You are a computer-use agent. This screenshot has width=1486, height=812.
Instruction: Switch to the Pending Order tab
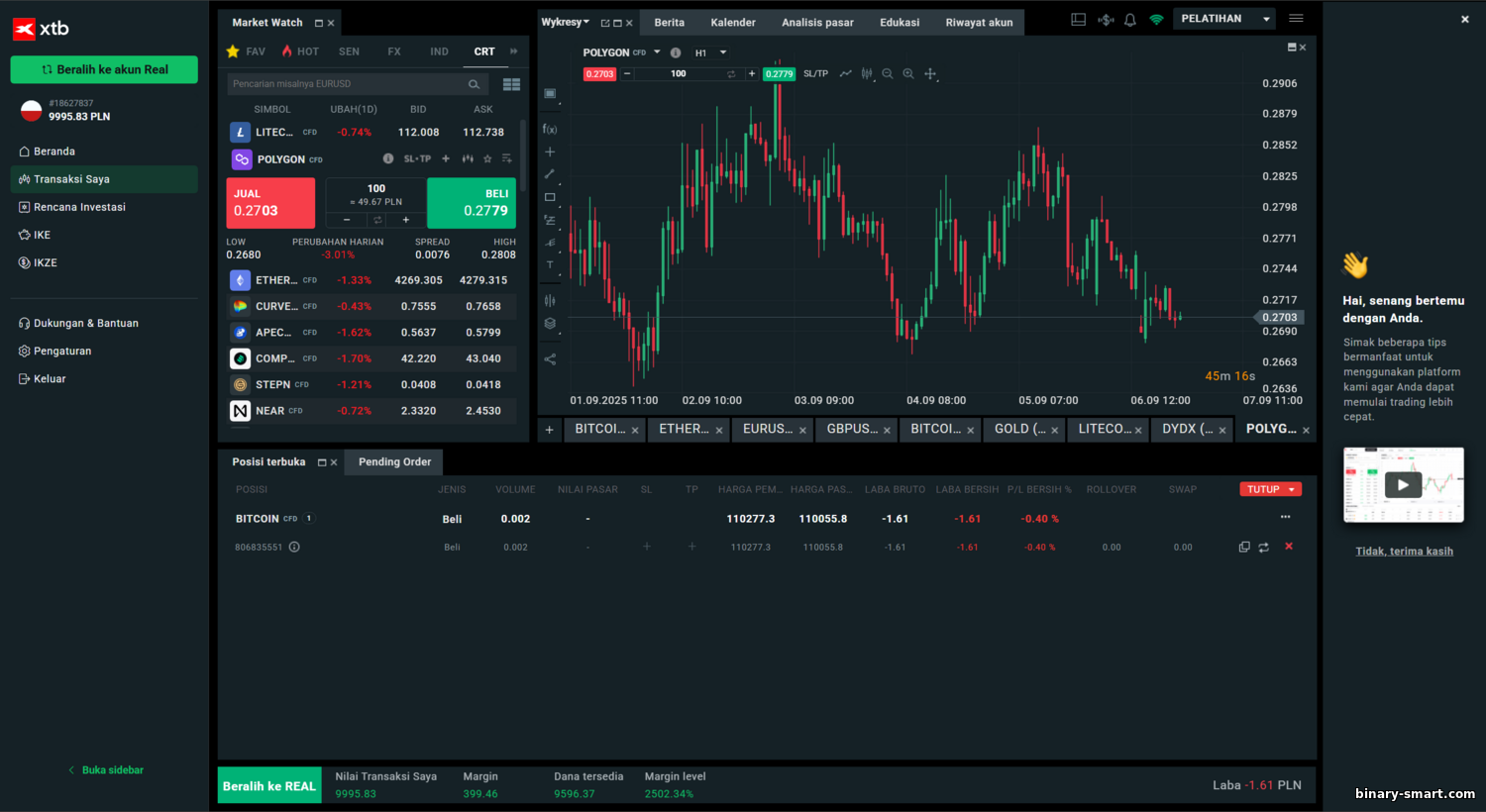tap(394, 462)
